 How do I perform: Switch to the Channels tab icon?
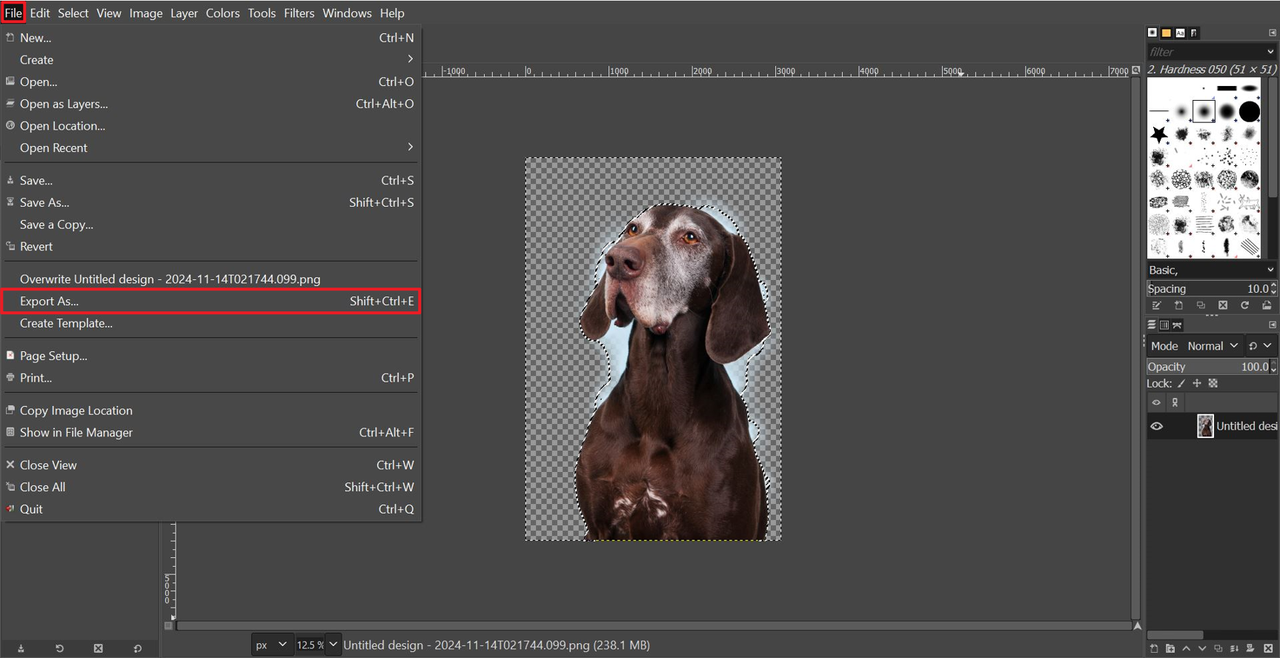pyautogui.click(x=1165, y=324)
